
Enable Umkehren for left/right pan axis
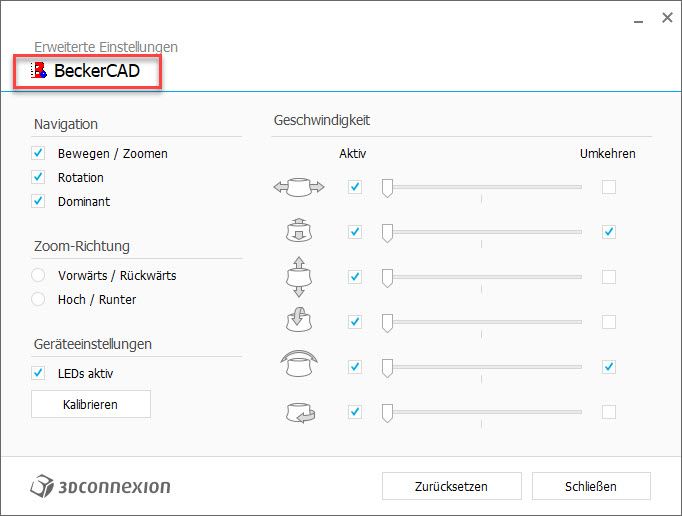[x=609, y=187]
